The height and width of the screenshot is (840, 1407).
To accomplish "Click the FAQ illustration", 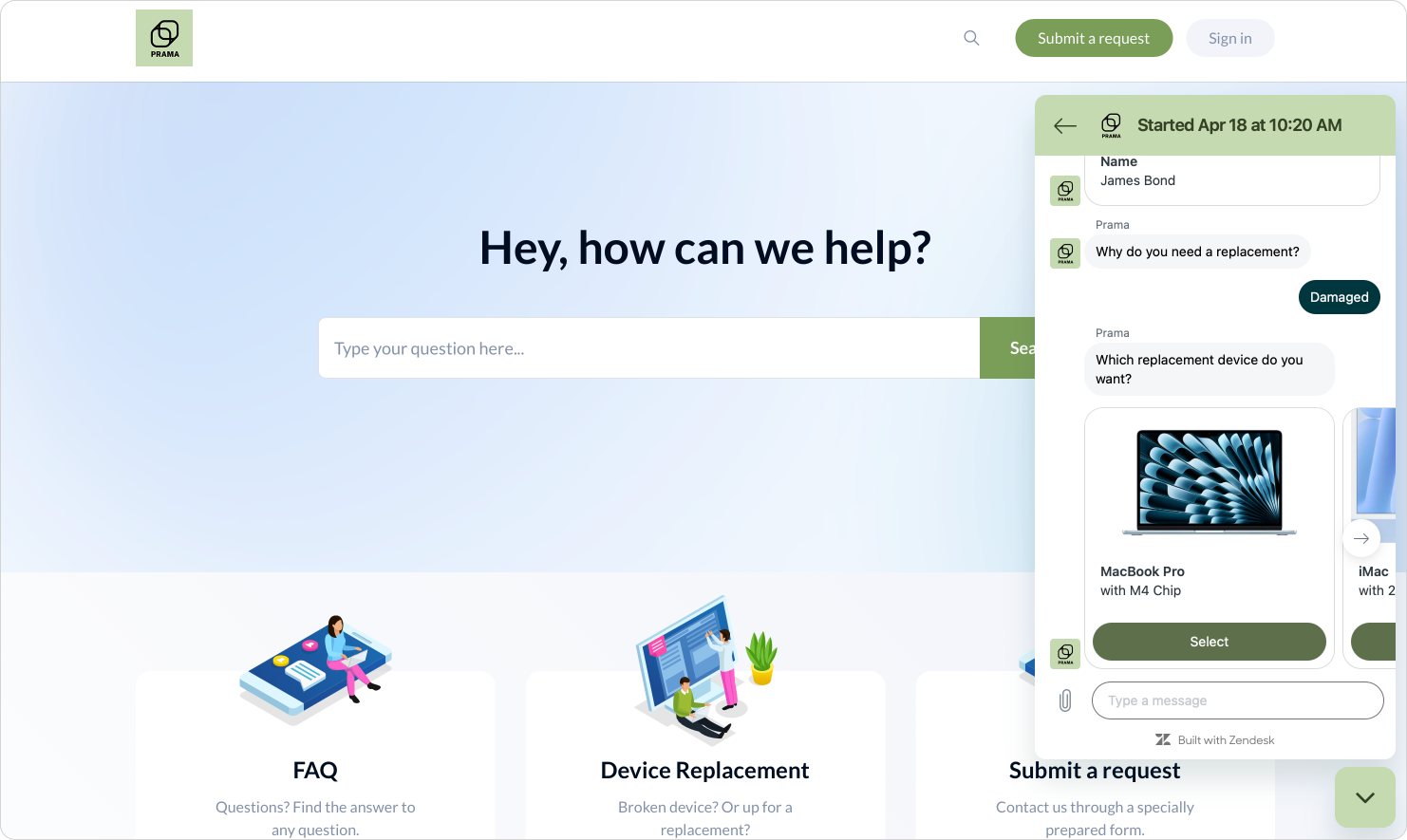I will point(316,670).
